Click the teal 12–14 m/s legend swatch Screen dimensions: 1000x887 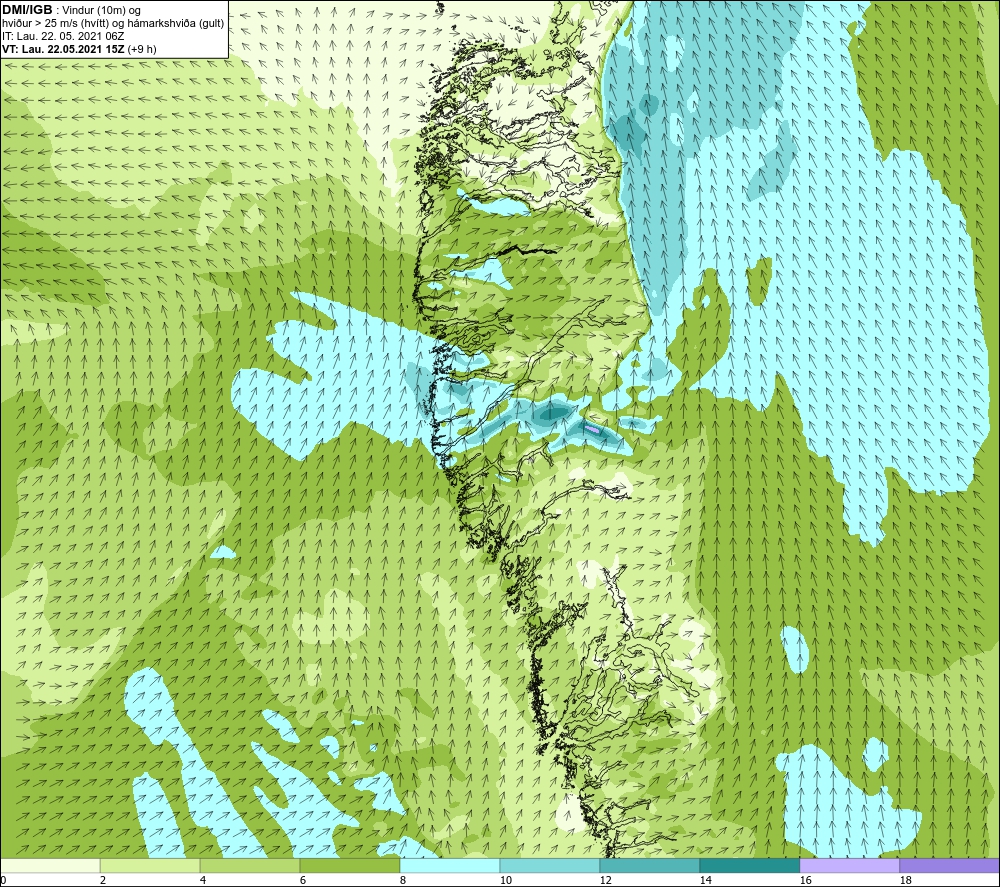pyautogui.click(x=649, y=866)
